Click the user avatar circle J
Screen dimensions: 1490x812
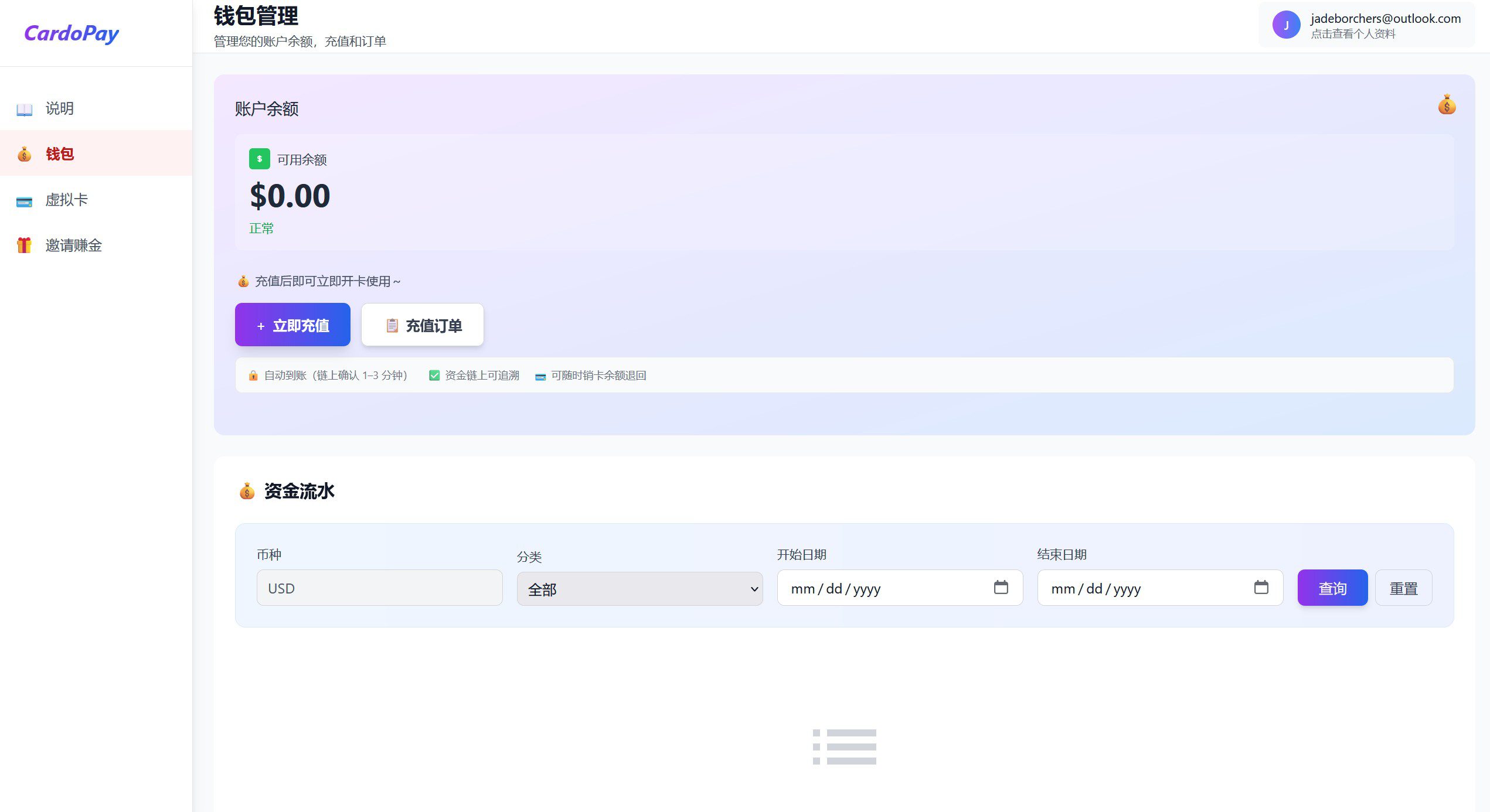click(x=1286, y=25)
